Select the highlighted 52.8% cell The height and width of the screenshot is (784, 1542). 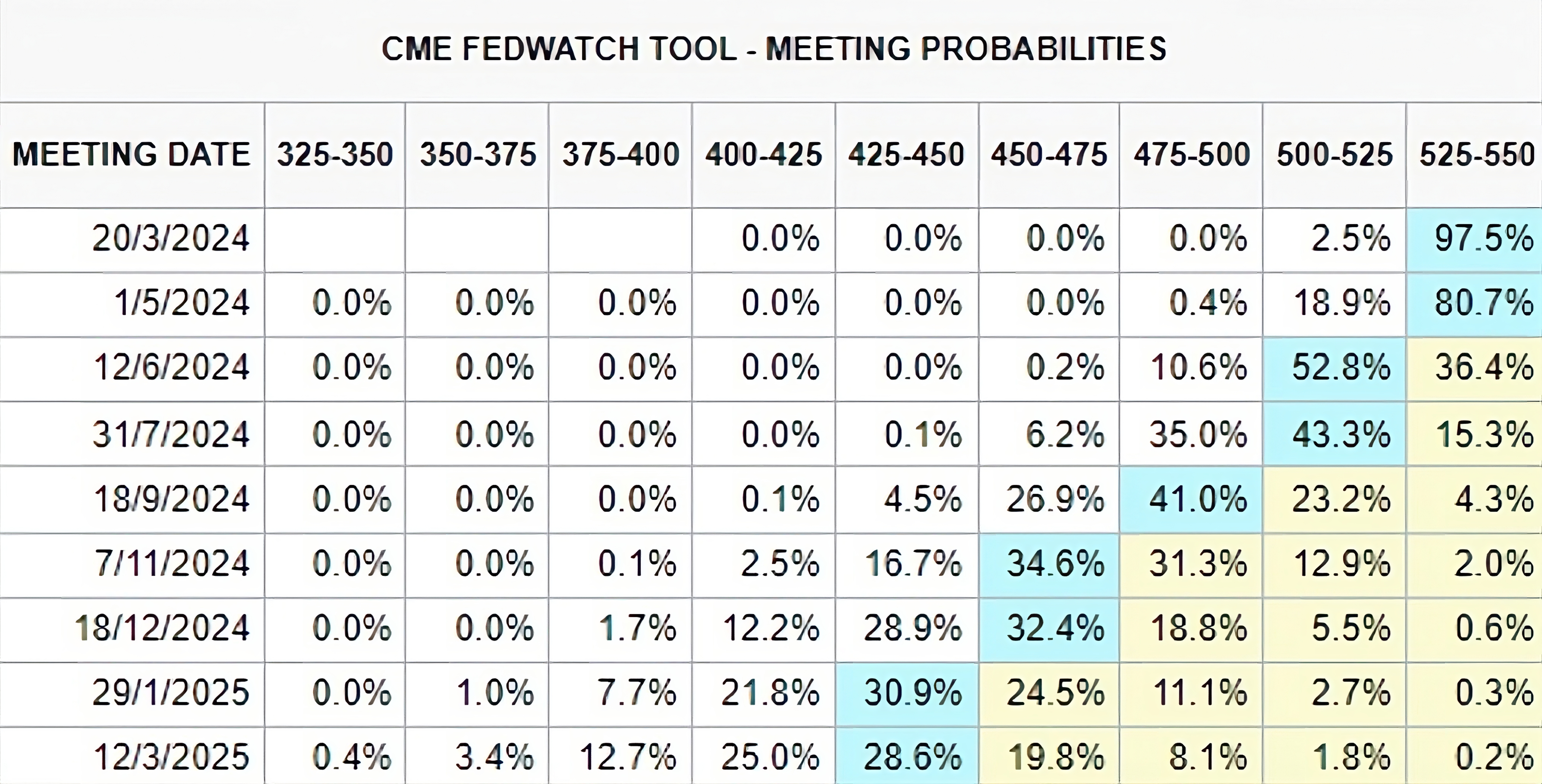point(1340,367)
